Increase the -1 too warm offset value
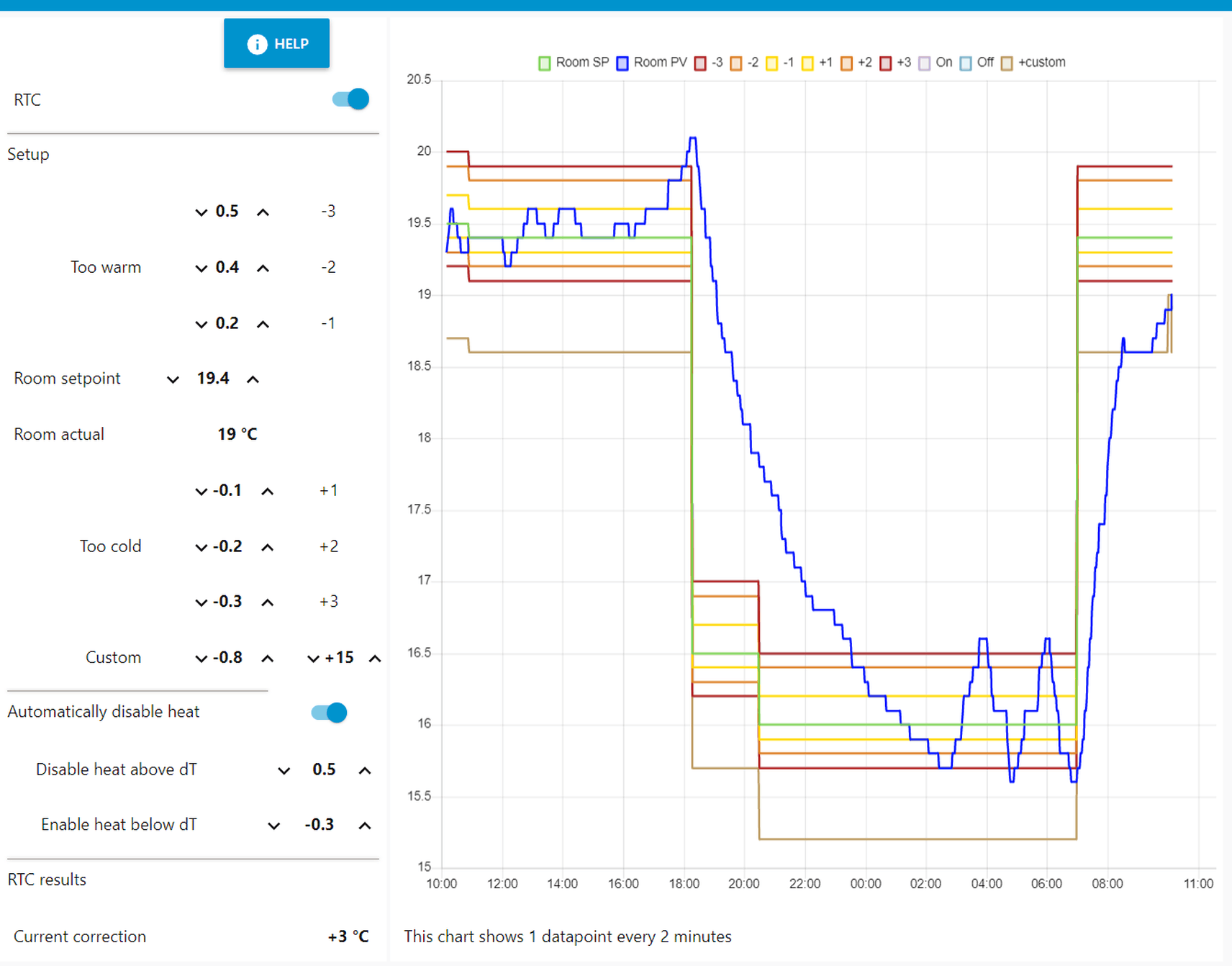This screenshot has width=1232, height=966. (x=263, y=325)
